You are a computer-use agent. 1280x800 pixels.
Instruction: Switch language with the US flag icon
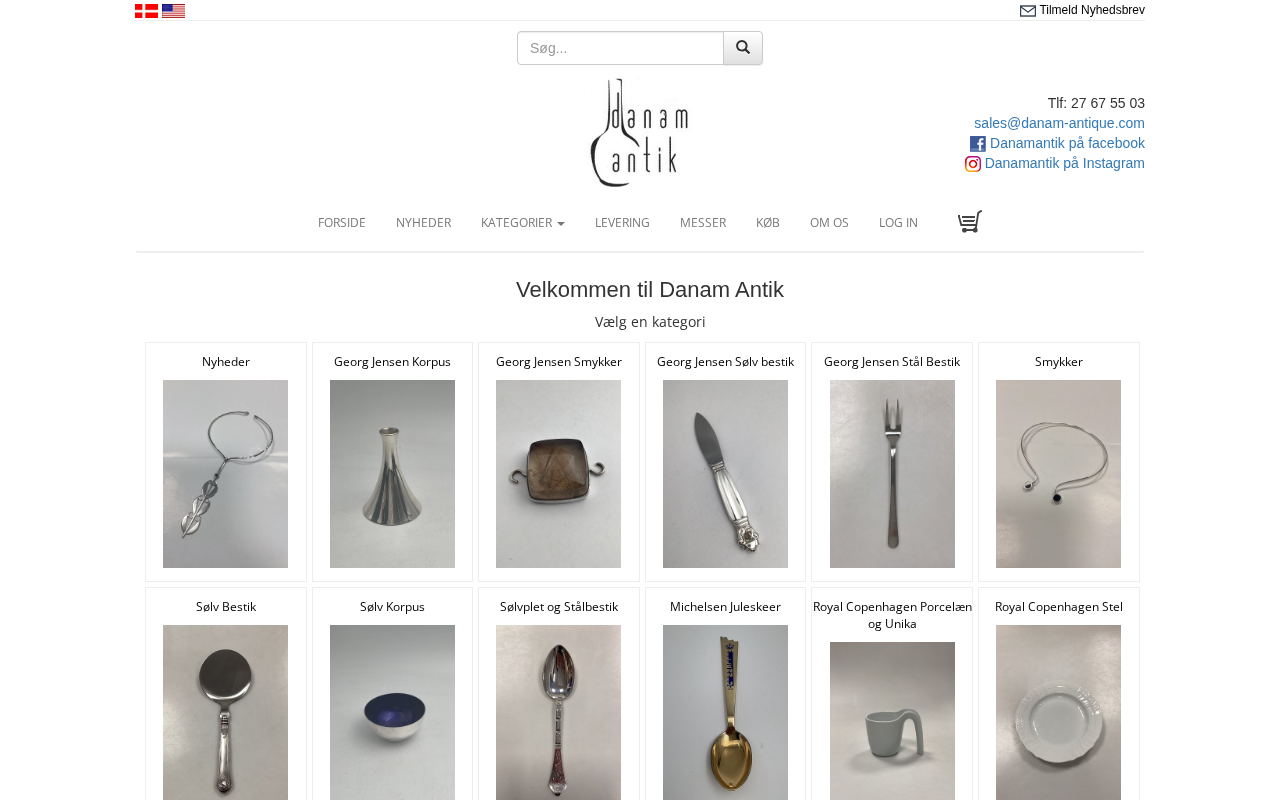tap(173, 11)
